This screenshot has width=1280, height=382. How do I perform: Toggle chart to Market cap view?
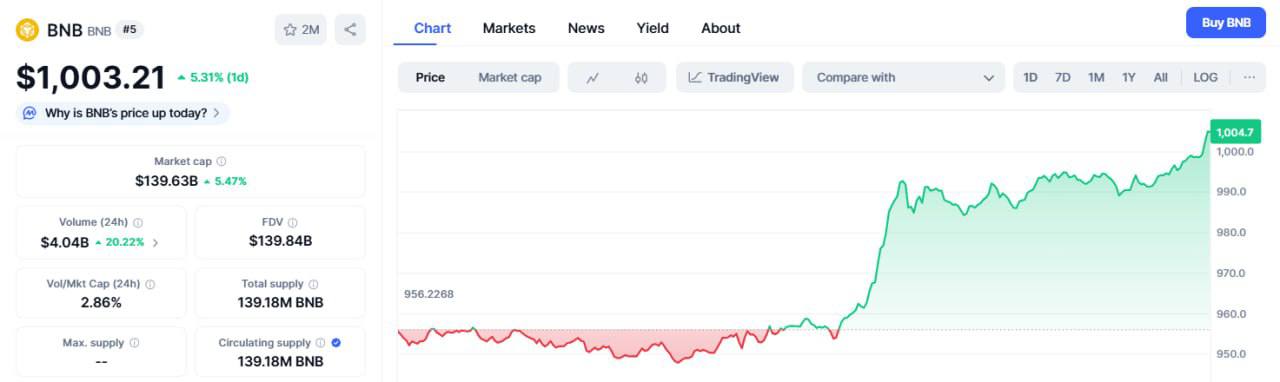click(509, 77)
